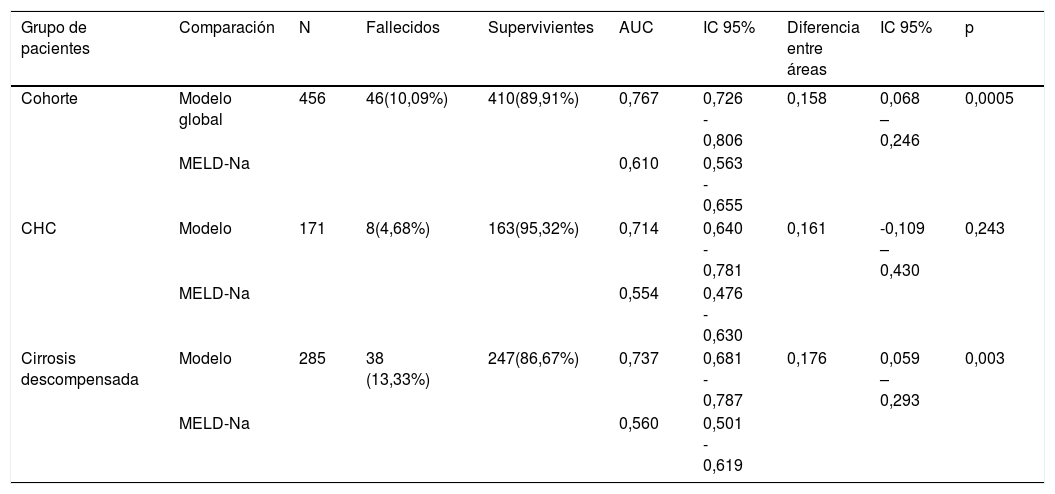Select the "Supervivientes" column header
Screen dimensions: 1055x494
click(540, 29)
